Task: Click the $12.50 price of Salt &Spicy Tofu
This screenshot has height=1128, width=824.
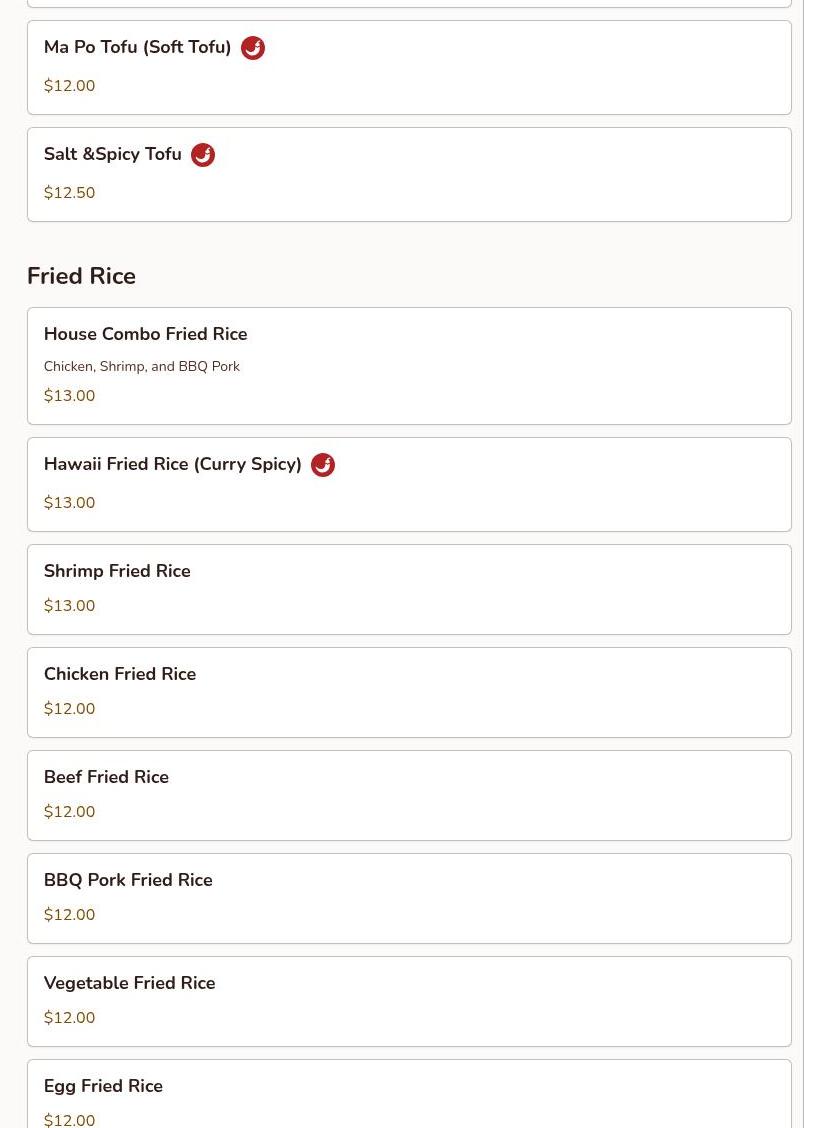Action: point(69,193)
